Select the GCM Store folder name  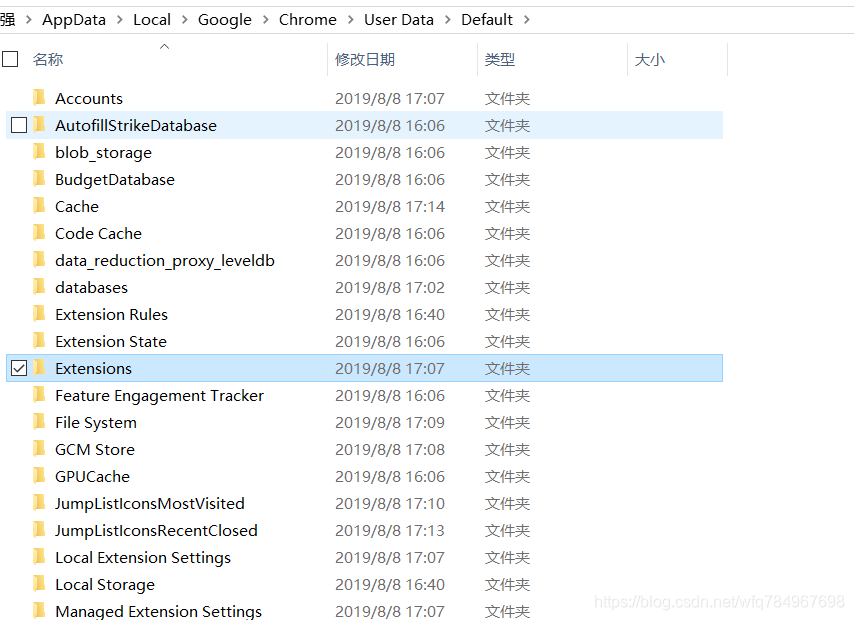tap(95, 449)
